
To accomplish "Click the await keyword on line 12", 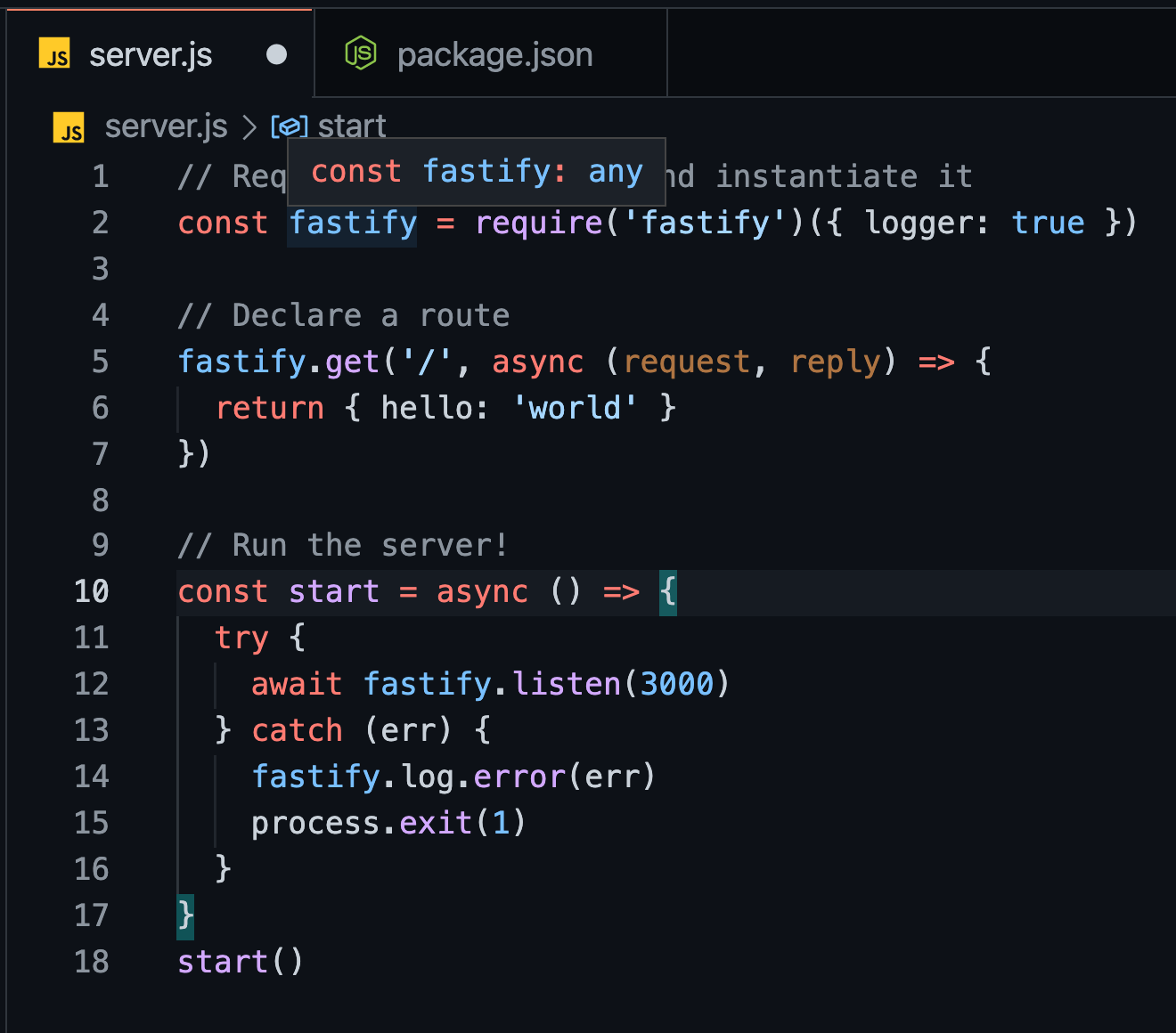I will click(297, 684).
